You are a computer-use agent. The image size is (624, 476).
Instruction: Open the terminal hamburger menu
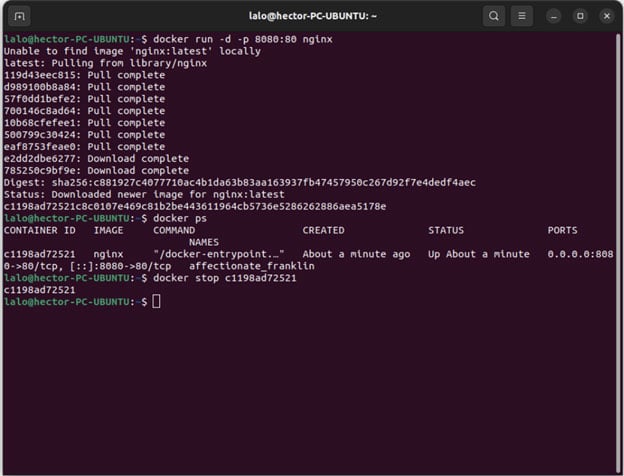[522, 16]
